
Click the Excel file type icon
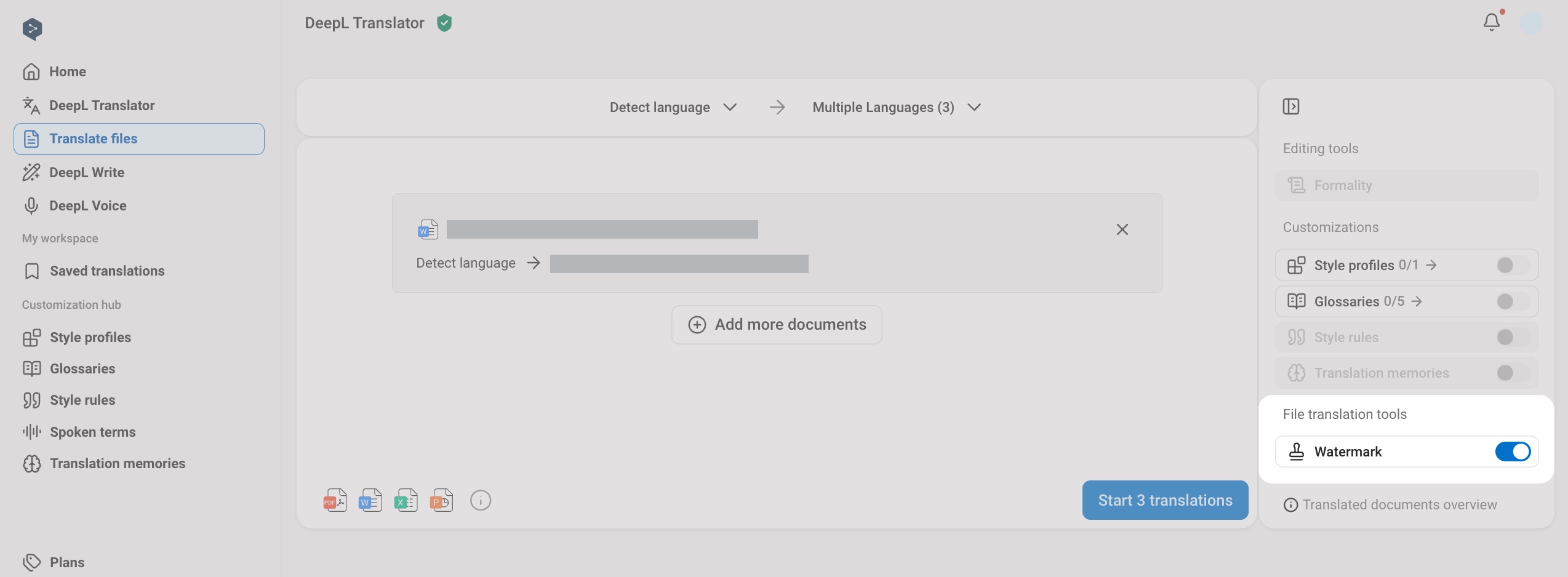pos(406,500)
